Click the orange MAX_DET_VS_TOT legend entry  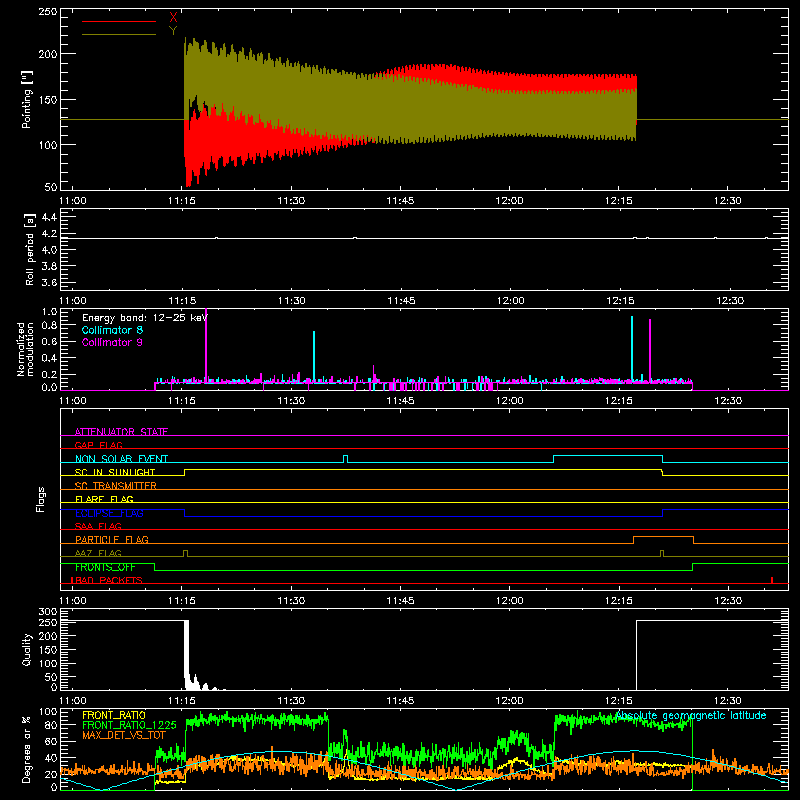[x=123, y=735]
